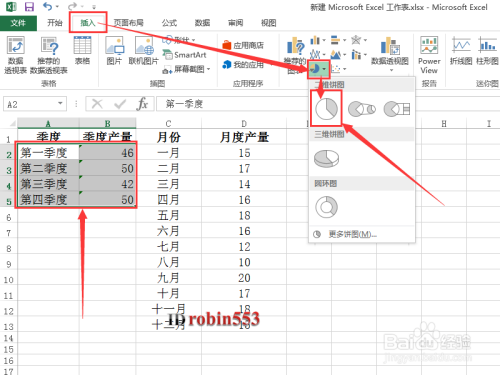This screenshot has width=500, height=375.
Task: Switch to the 公式 (Formulas) tab
Action: coord(169,23)
